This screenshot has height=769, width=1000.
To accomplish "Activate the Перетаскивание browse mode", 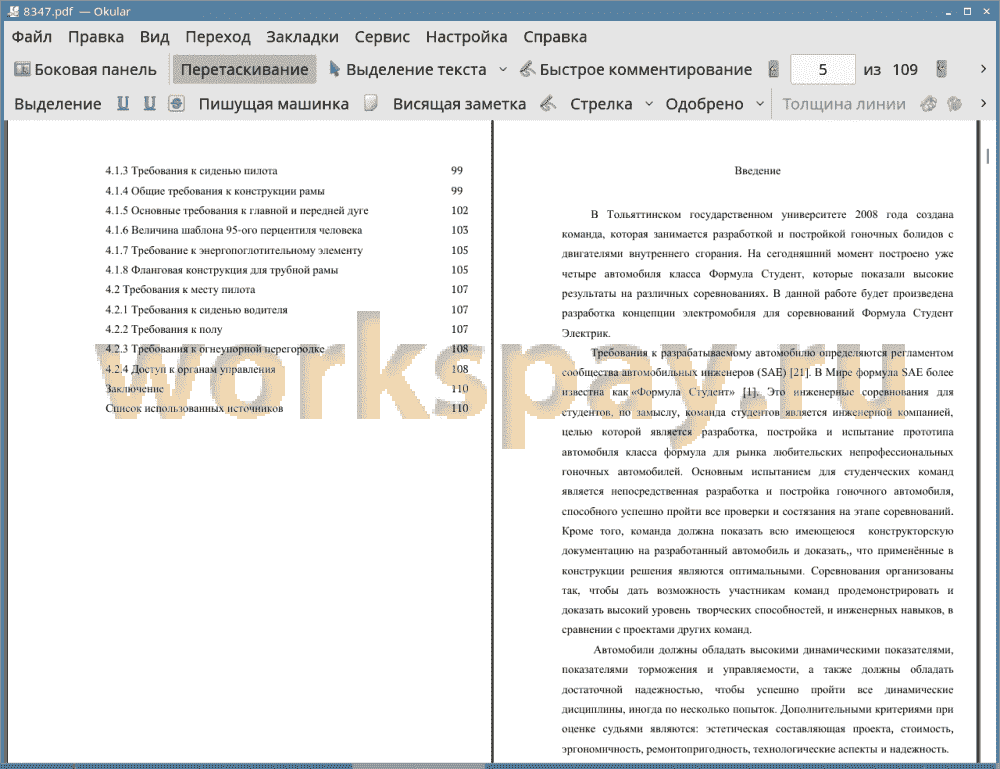I will (244, 70).
